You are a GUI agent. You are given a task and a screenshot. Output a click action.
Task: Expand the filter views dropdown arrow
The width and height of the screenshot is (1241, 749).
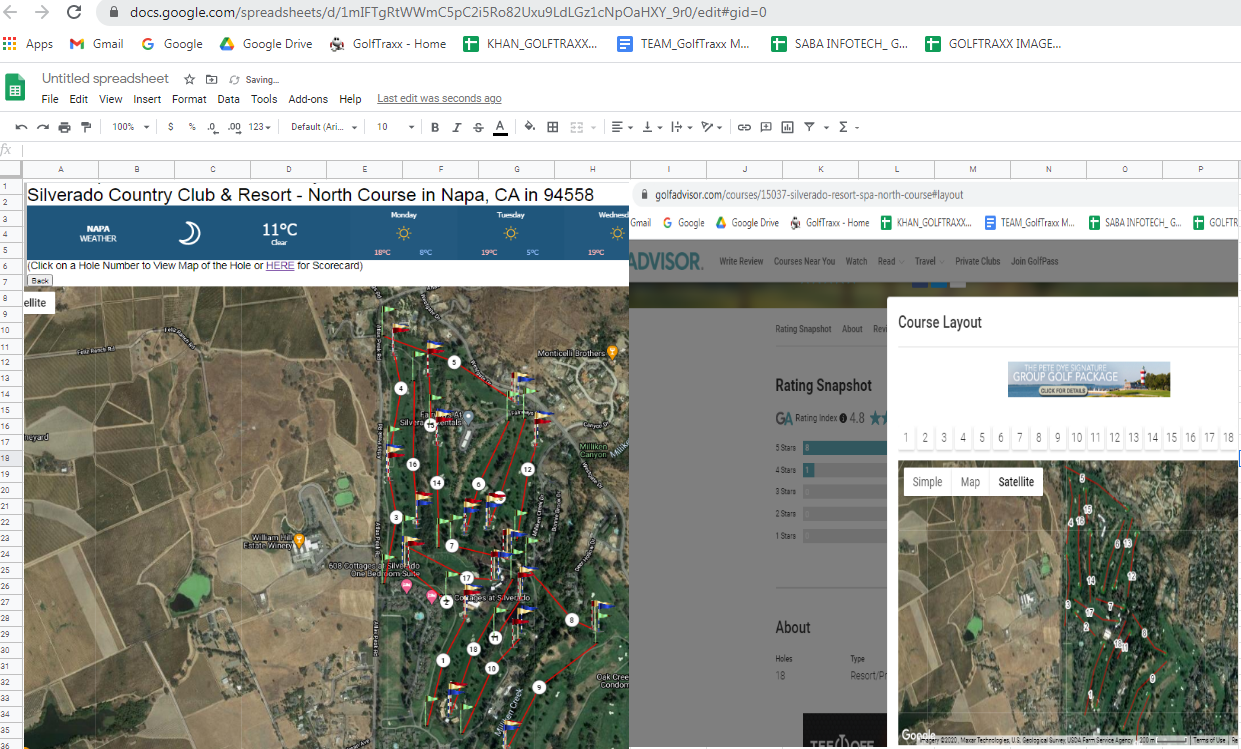coord(826,127)
